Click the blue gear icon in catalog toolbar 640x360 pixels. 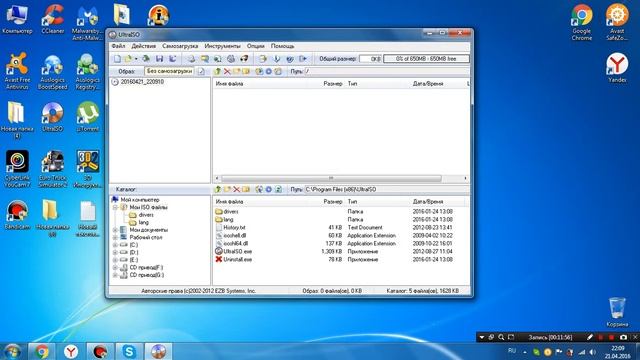[x=269, y=189]
